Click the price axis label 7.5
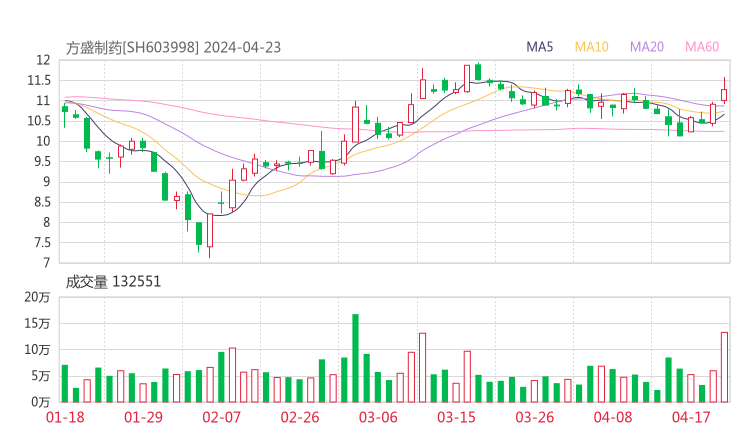The width and height of the screenshot is (740, 440). [41, 243]
